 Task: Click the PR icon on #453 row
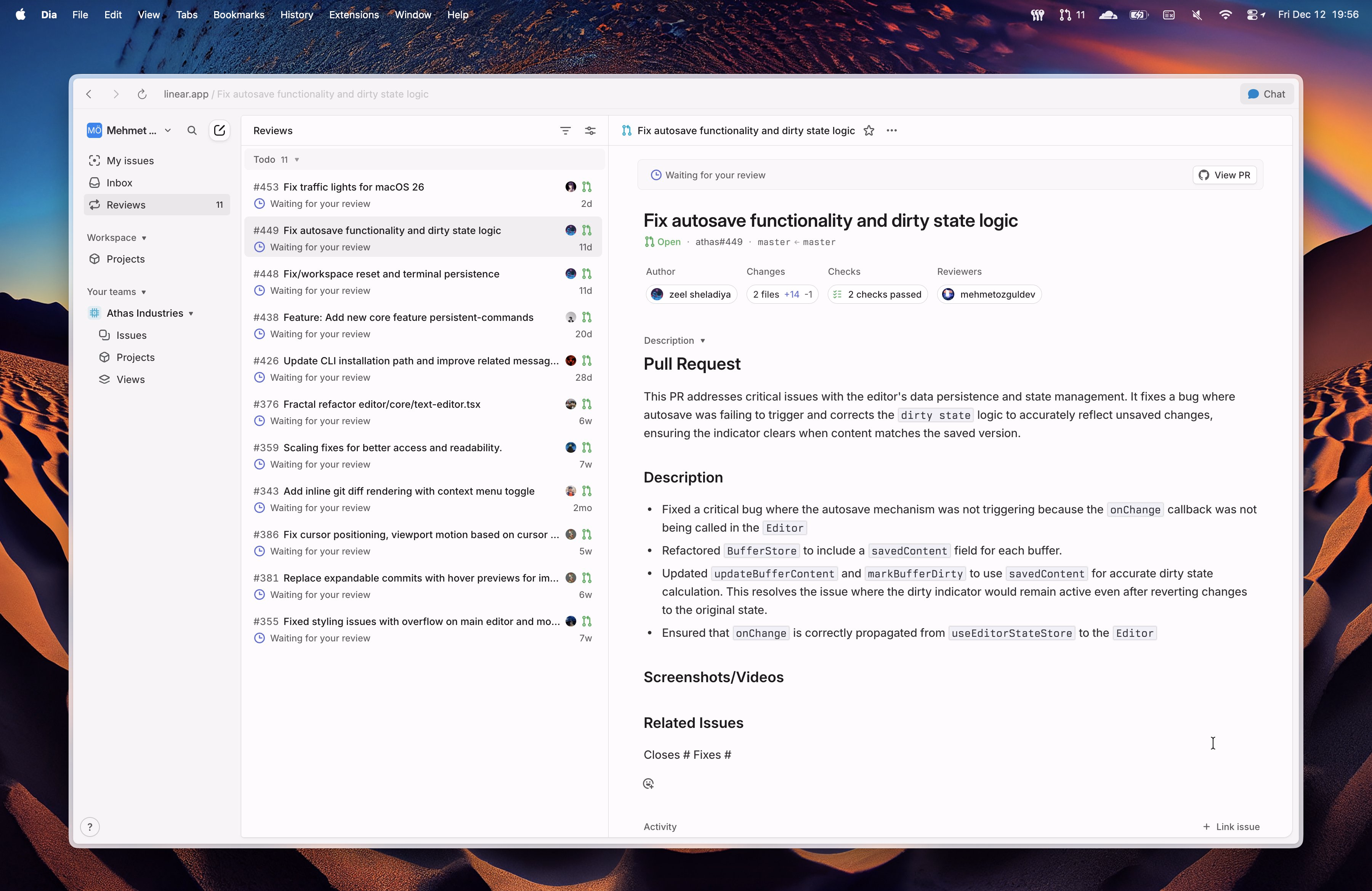coord(587,187)
